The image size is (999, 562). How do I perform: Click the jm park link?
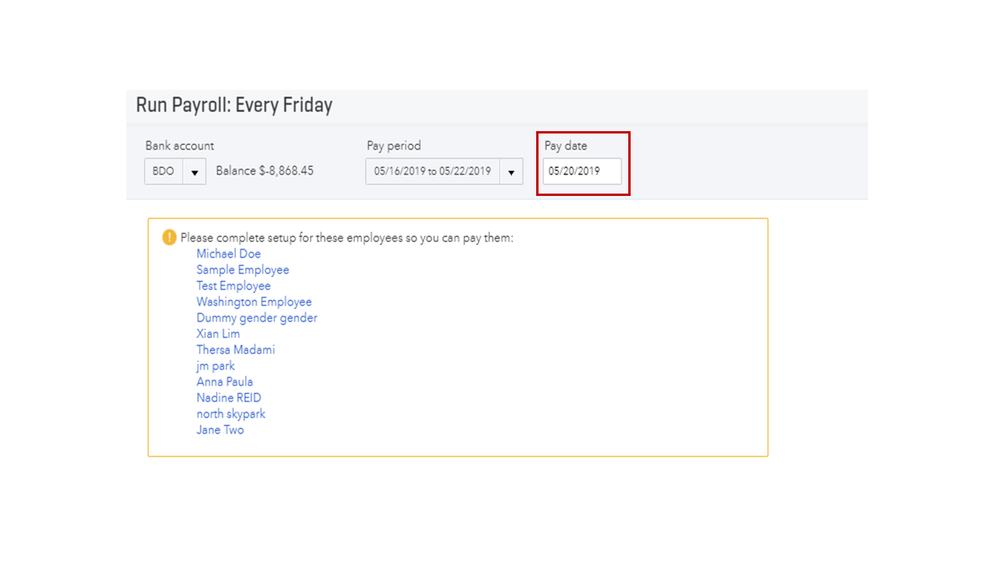[x=216, y=366]
